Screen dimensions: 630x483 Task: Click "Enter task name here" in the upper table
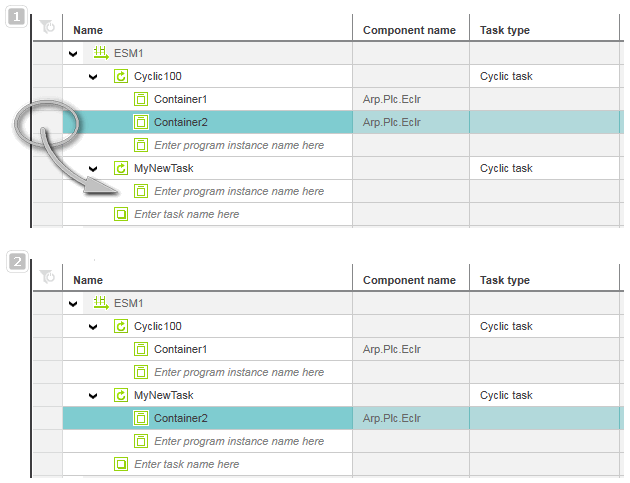(x=186, y=214)
